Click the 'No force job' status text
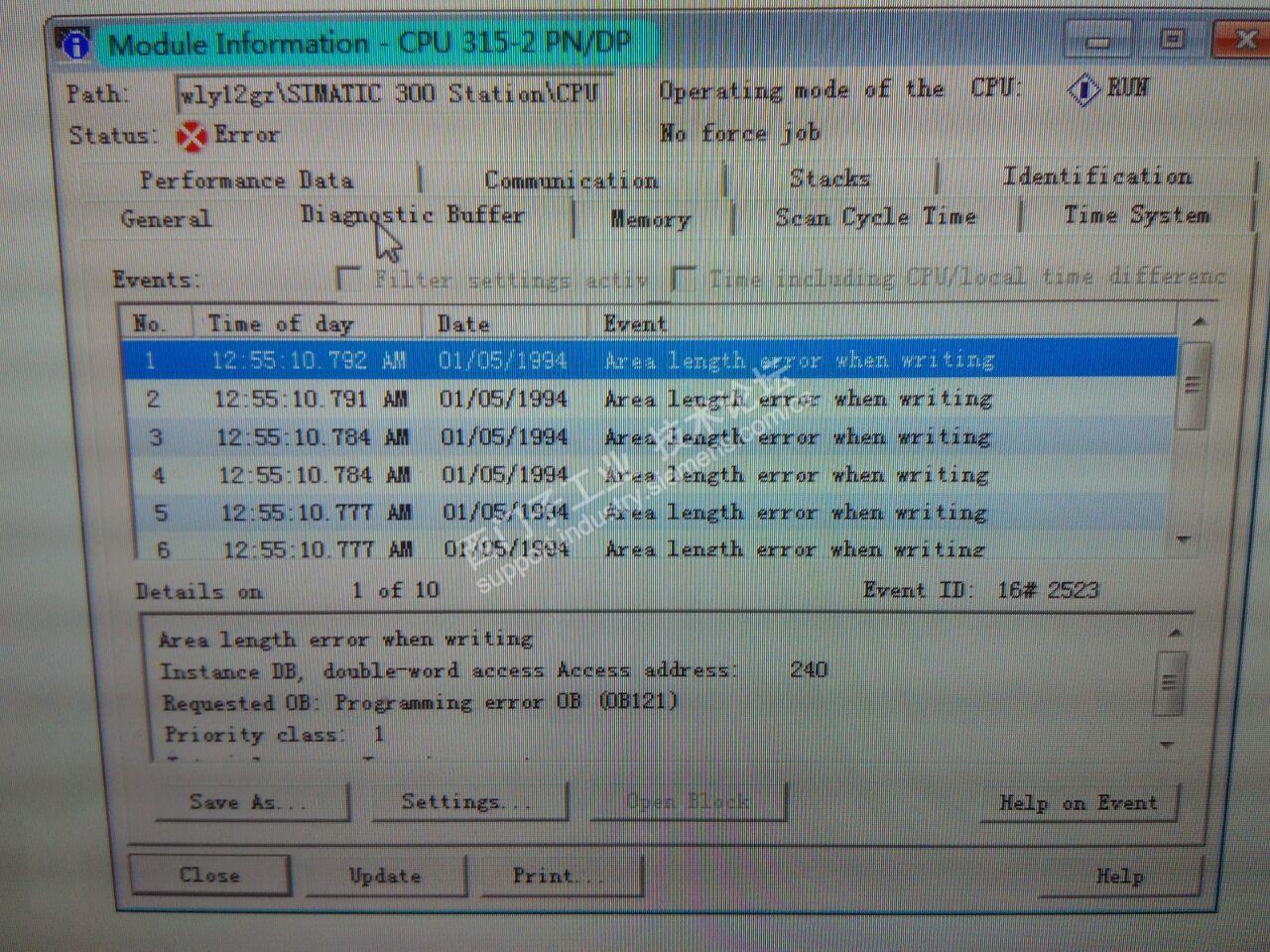This screenshot has height=952, width=1270. tap(740, 133)
